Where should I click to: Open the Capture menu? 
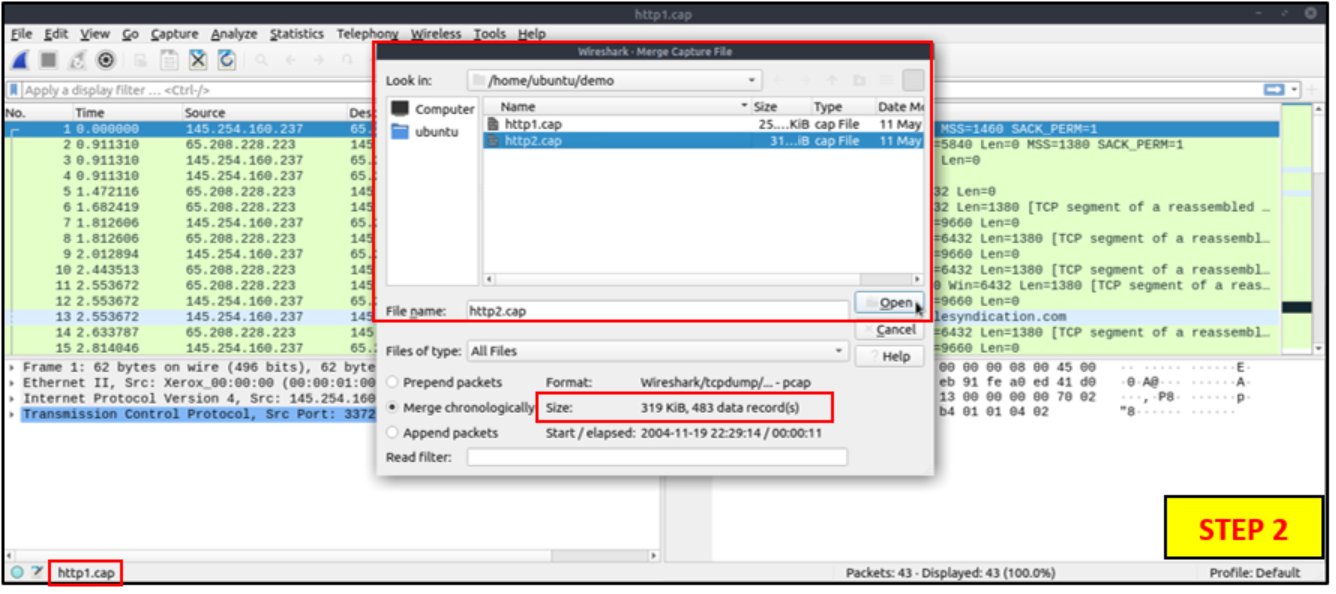coord(174,34)
